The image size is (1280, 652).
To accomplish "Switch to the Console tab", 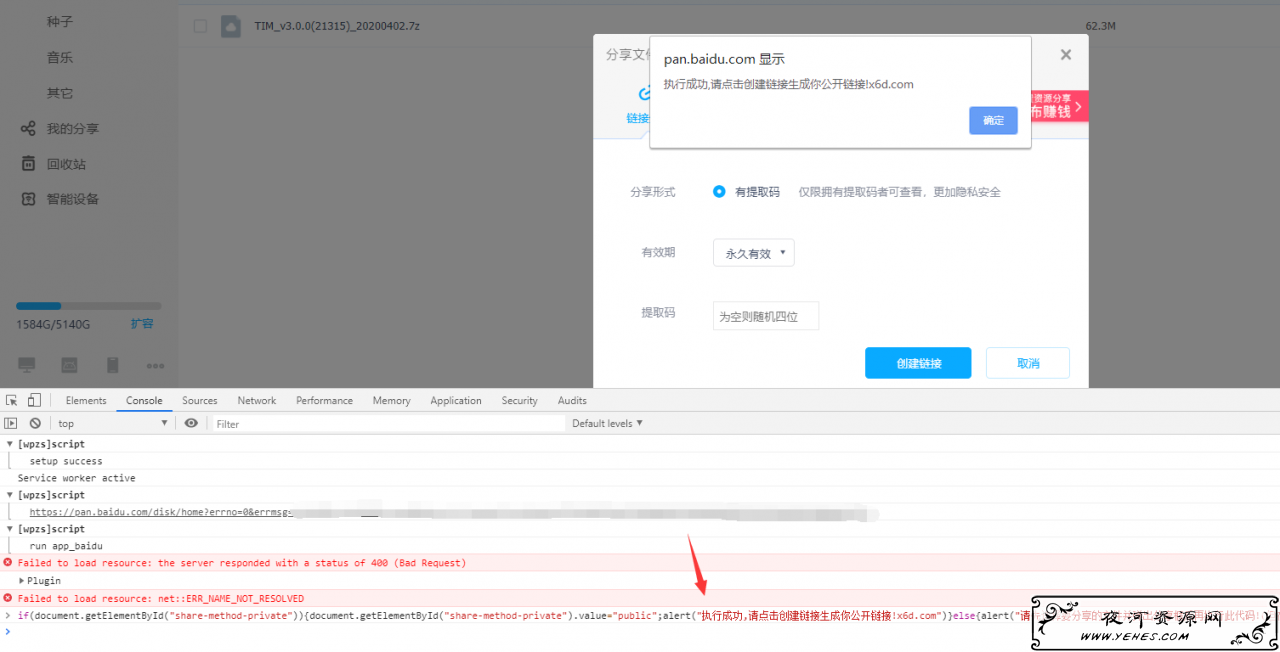I will coord(144,400).
